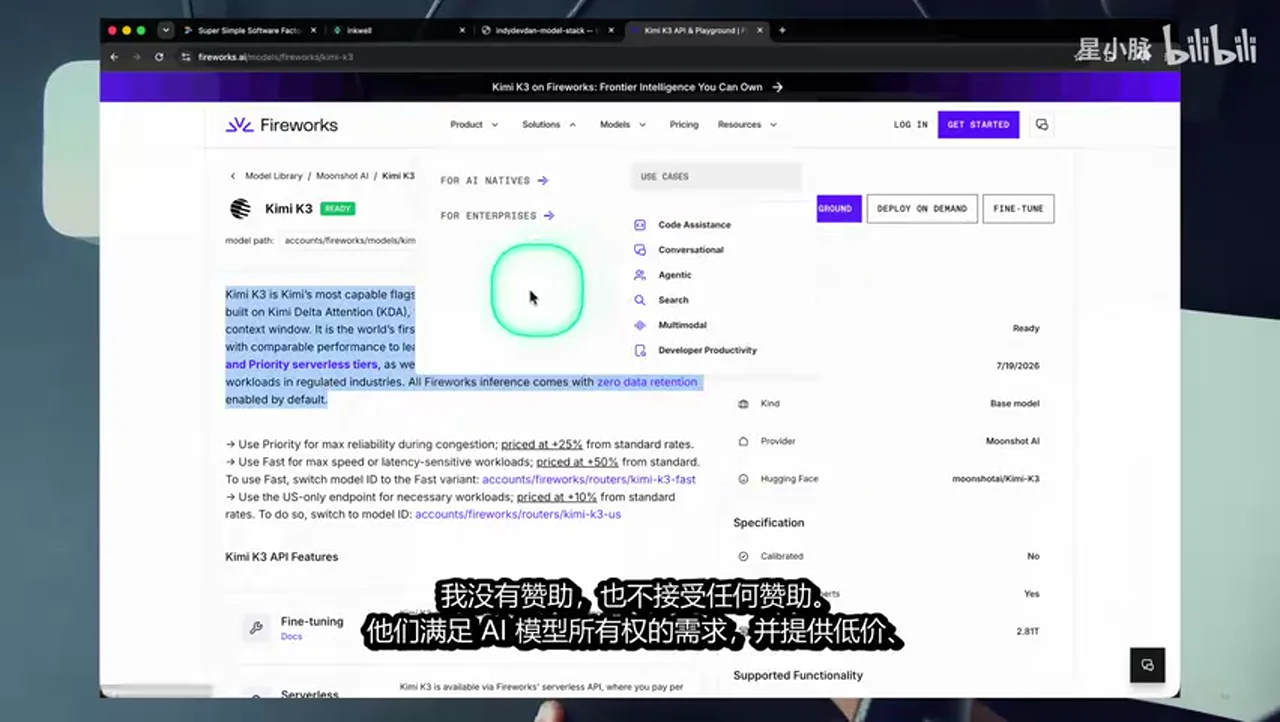Image resolution: width=1280 pixels, height=722 pixels.
Task: Open the Developer Productivity use case
Action: pyautogui.click(x=707, y=350)
